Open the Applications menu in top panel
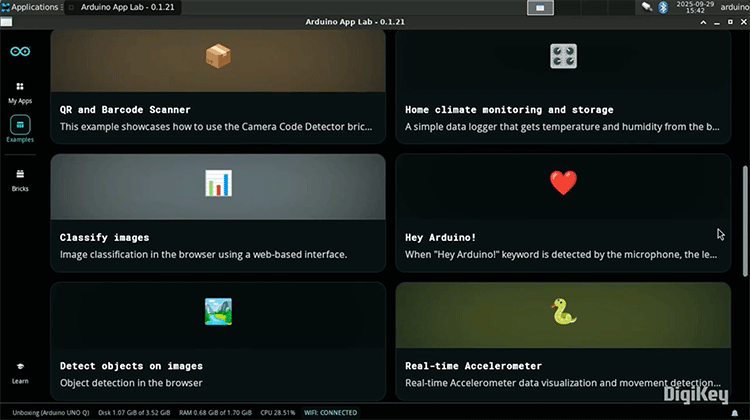 pyautogui.click(x=29, y=7)
